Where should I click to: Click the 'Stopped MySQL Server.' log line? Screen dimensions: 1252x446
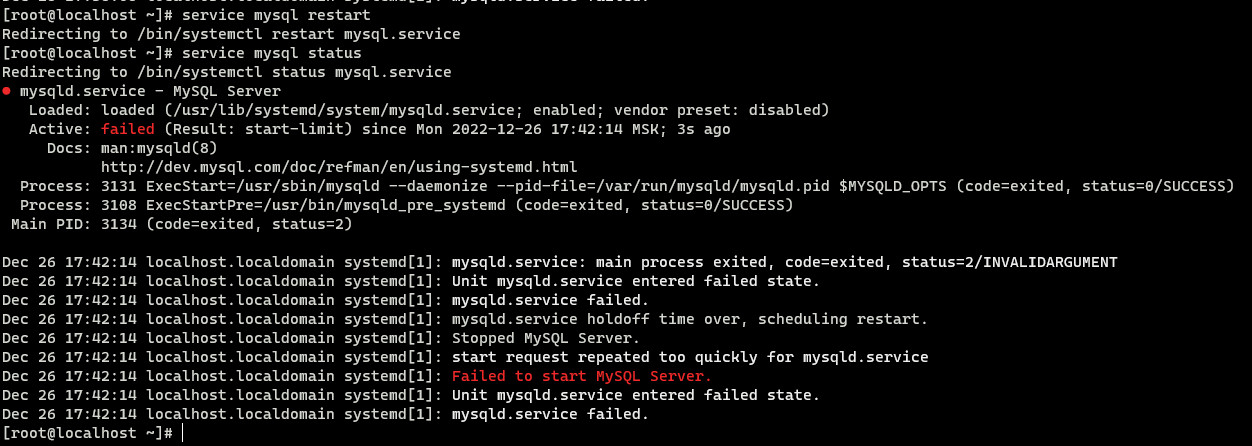click(546, 338)
